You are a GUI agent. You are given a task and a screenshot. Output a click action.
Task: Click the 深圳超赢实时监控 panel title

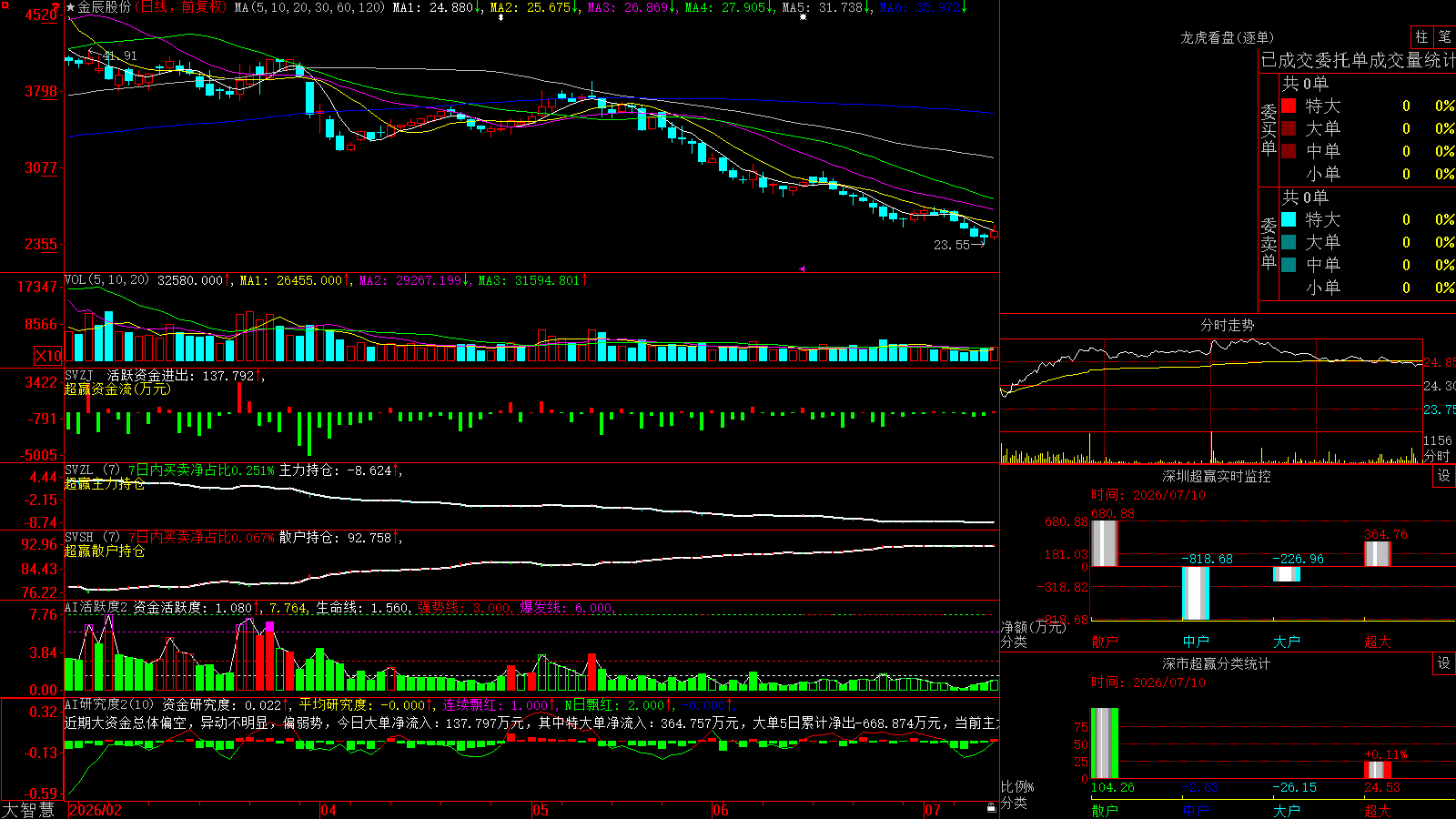pyautogui.click(x=1217, y=476)
